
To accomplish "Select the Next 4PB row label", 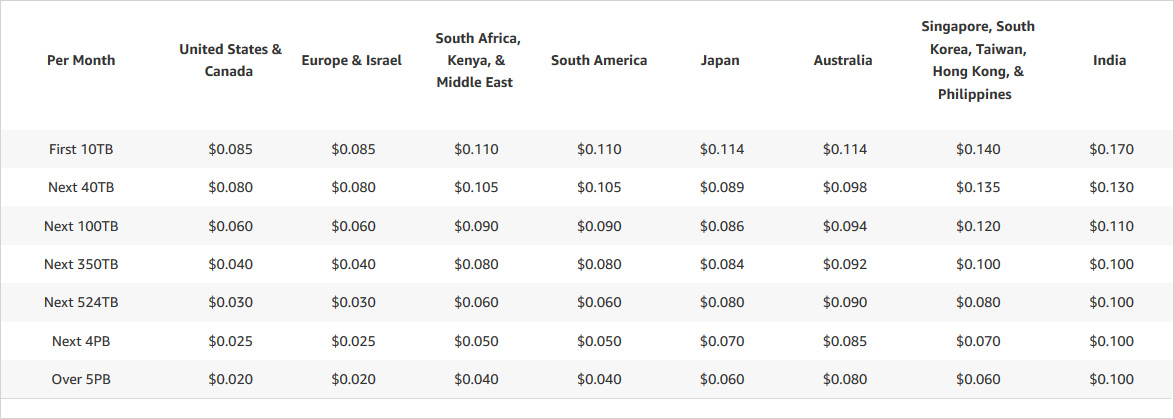I will [x=81, y=341].
